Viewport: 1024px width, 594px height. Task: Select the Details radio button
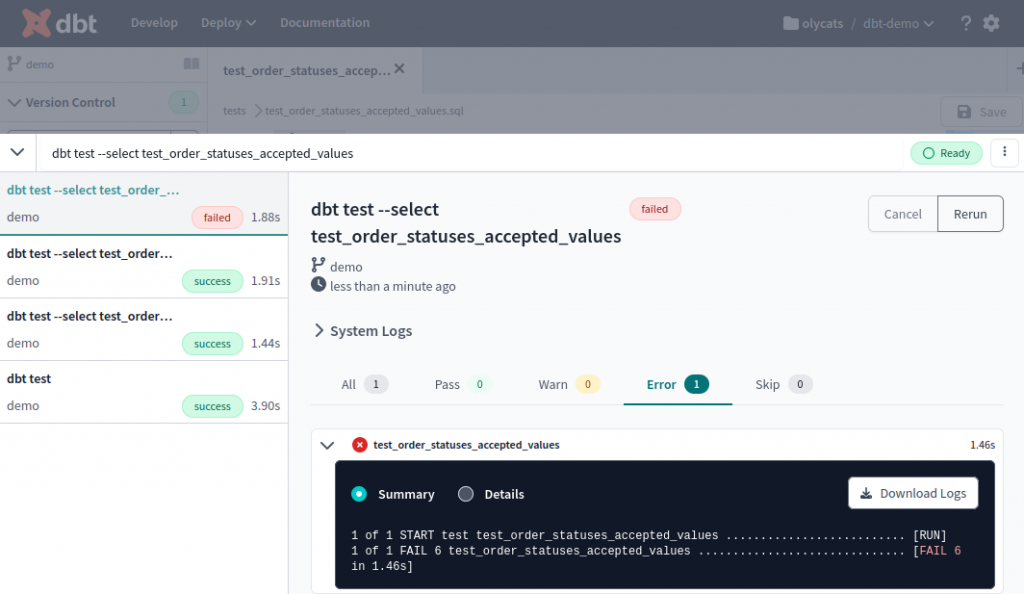click(x=466, y=494)
